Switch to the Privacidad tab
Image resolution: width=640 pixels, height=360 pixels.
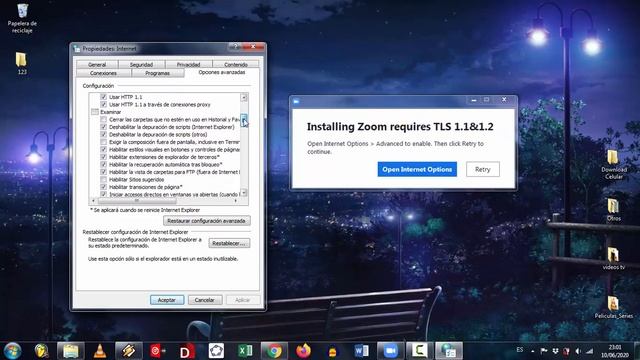point(188,64)
